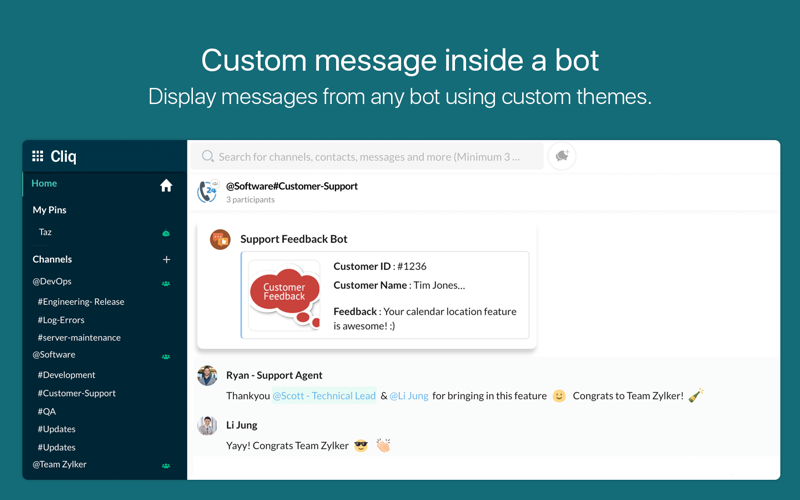Open the #server-maintenance channel
This screenshot has width=800, height=500.
click(x=79, y=338)
